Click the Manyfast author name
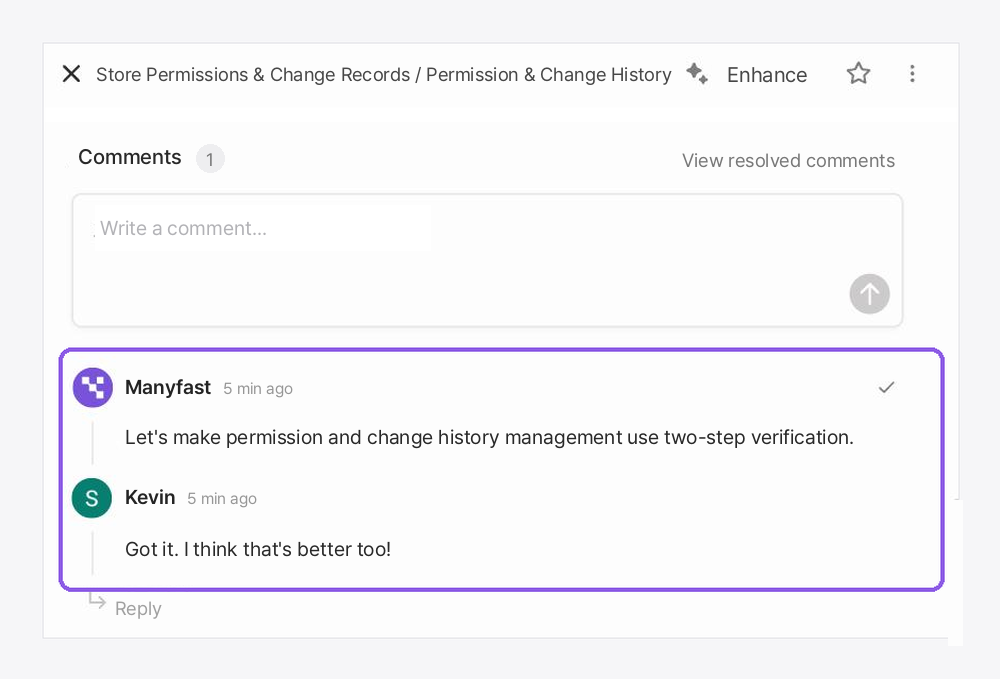Image resolution: width=1000 pixels, height=679 pixels. pos(168,388)
